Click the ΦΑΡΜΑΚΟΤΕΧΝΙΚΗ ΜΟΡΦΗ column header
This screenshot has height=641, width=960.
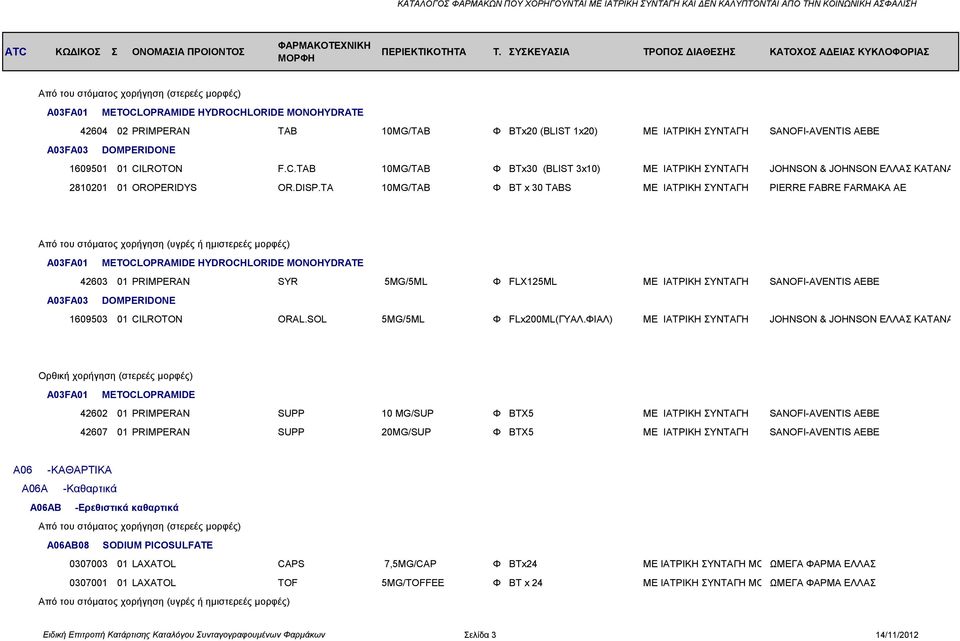click(324, 51)
